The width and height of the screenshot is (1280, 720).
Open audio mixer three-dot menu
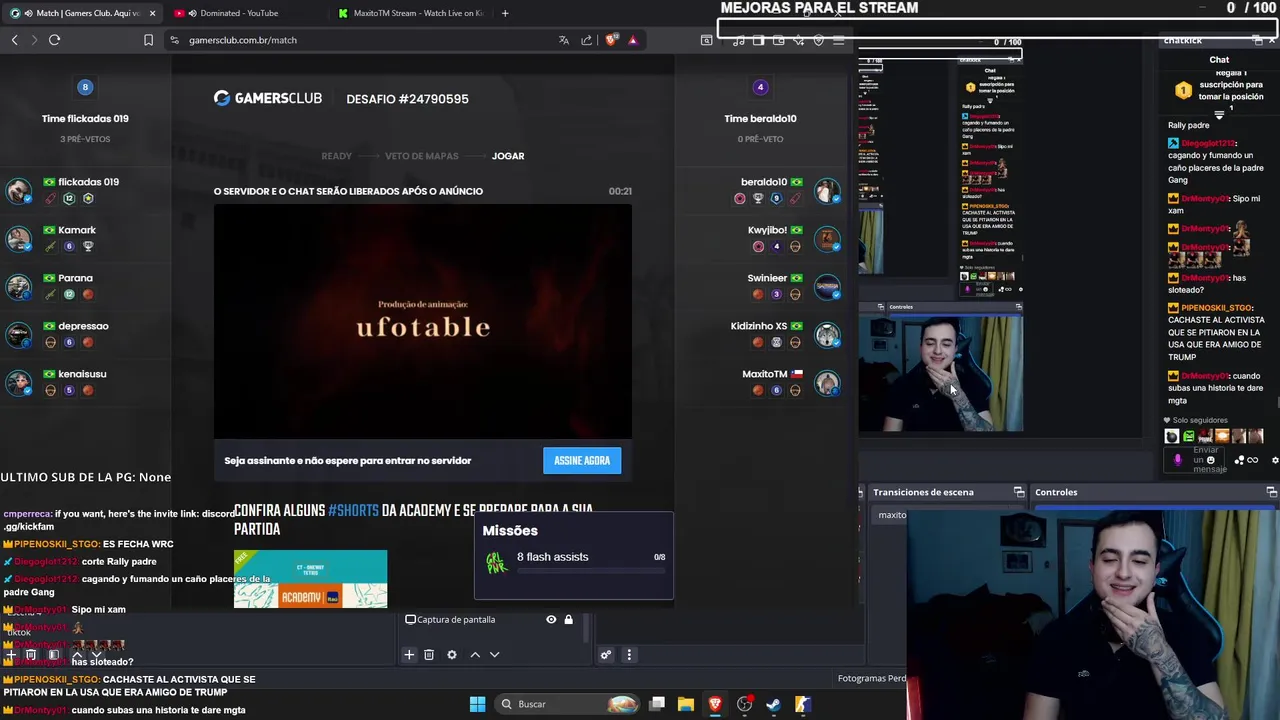tap(629, 655)
